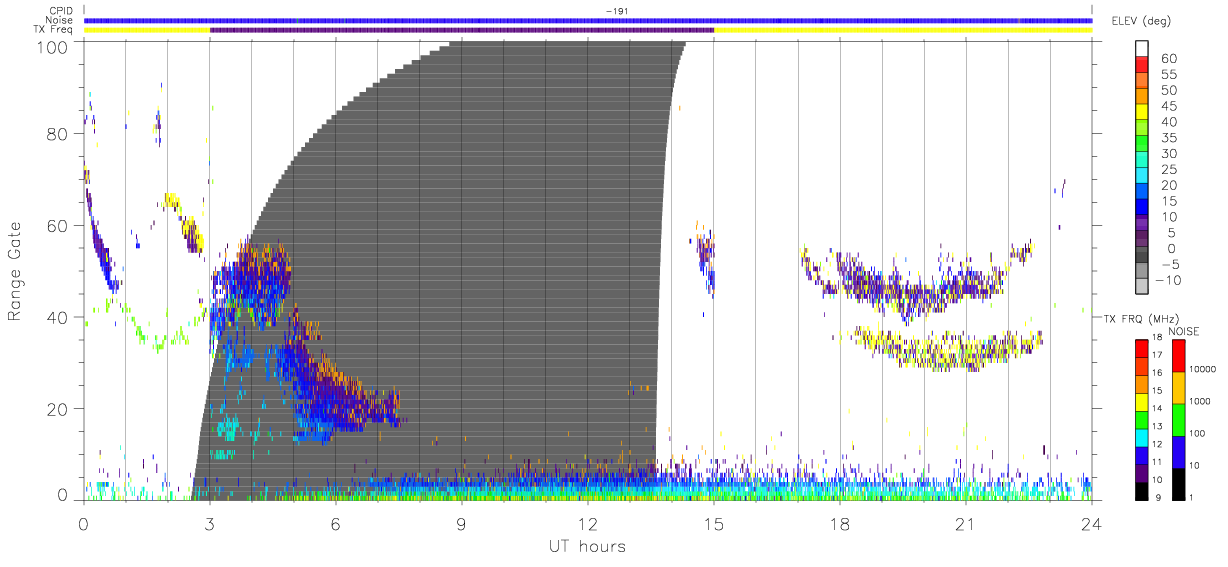Click the red top NOISE colorbar segment

click(x=1178, y=355)
